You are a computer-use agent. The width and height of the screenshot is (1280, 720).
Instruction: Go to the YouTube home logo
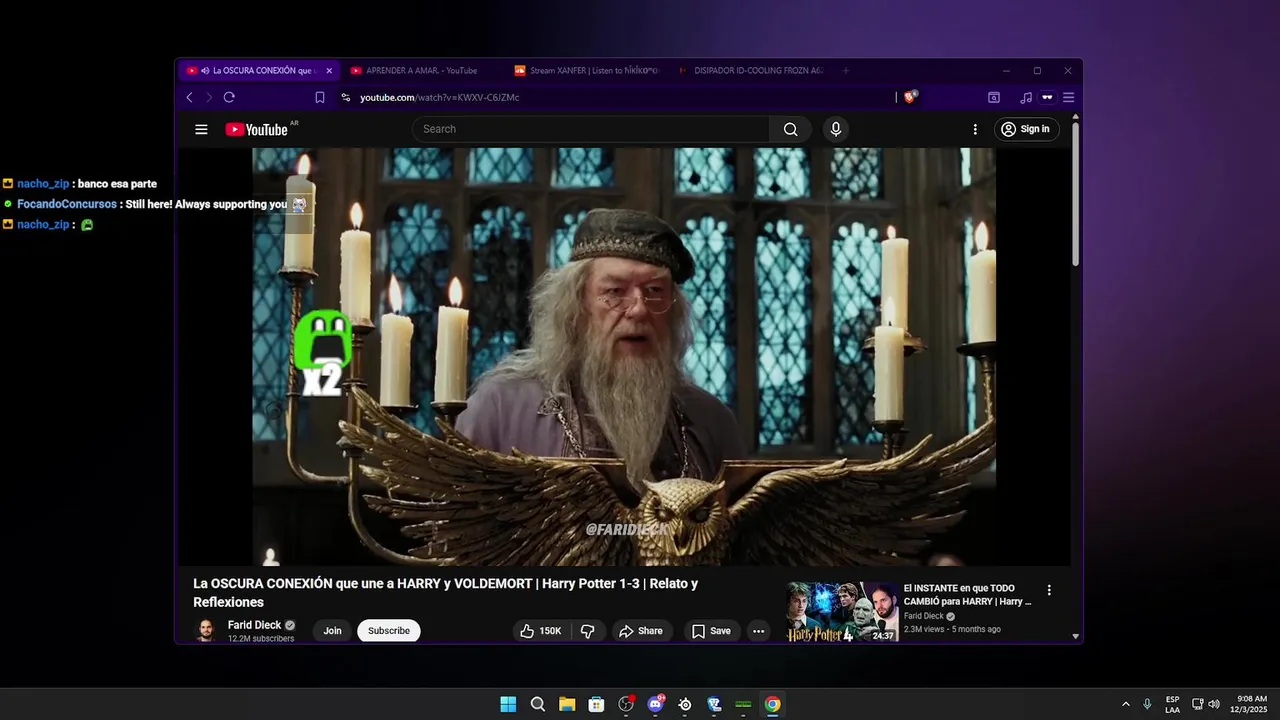pos(257,129)
